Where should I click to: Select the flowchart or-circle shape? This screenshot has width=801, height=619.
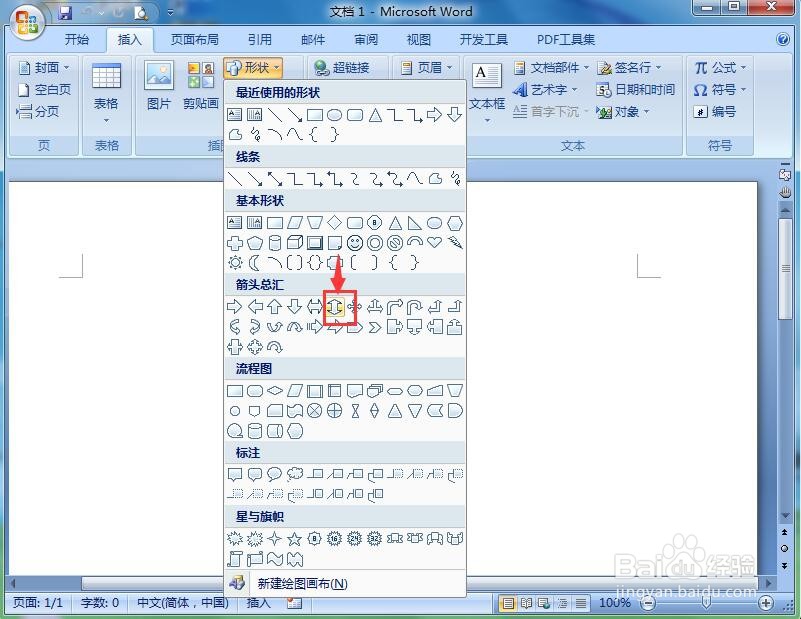[x=334, y=411]
